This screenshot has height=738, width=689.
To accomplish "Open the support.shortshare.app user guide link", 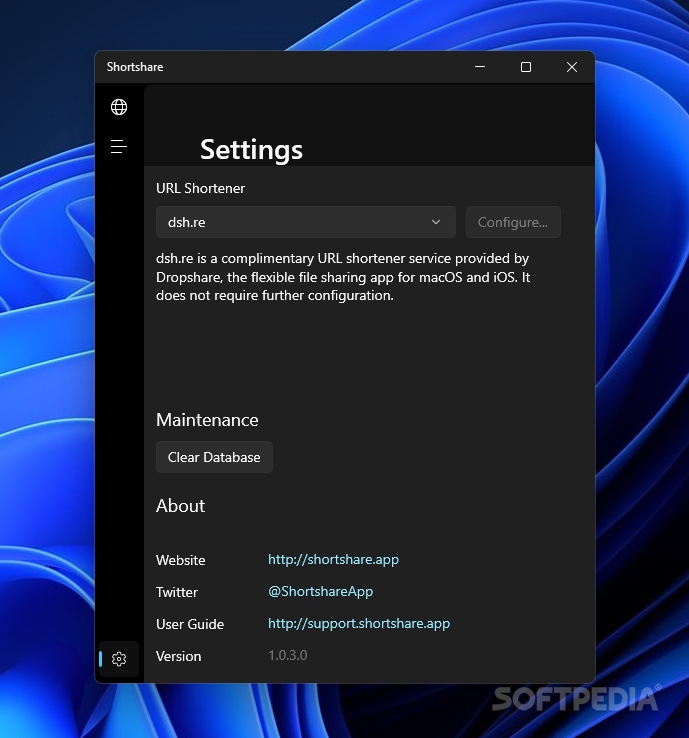I will coord(359,623).
